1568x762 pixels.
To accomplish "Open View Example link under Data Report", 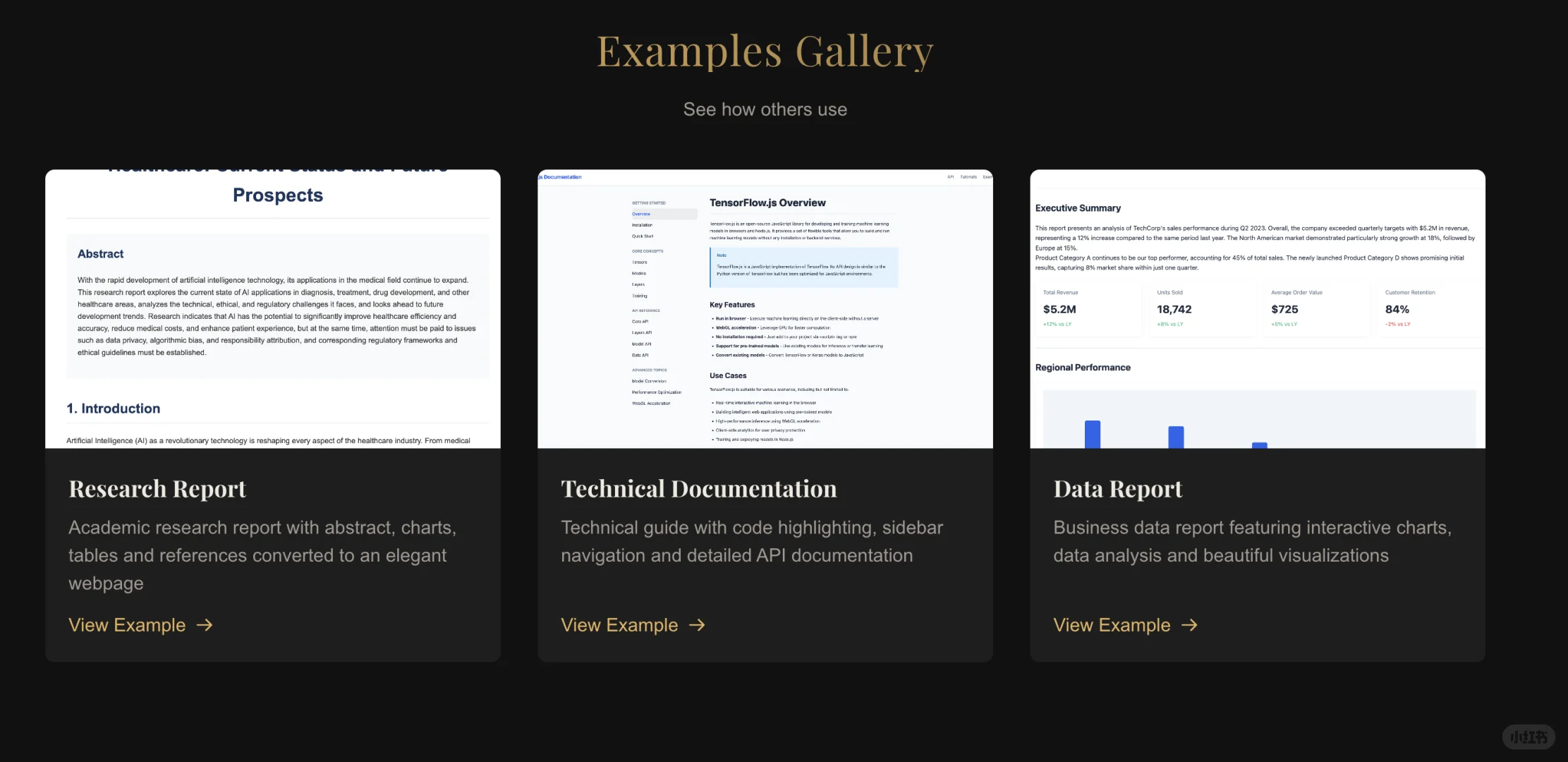I will (1112, 625).
